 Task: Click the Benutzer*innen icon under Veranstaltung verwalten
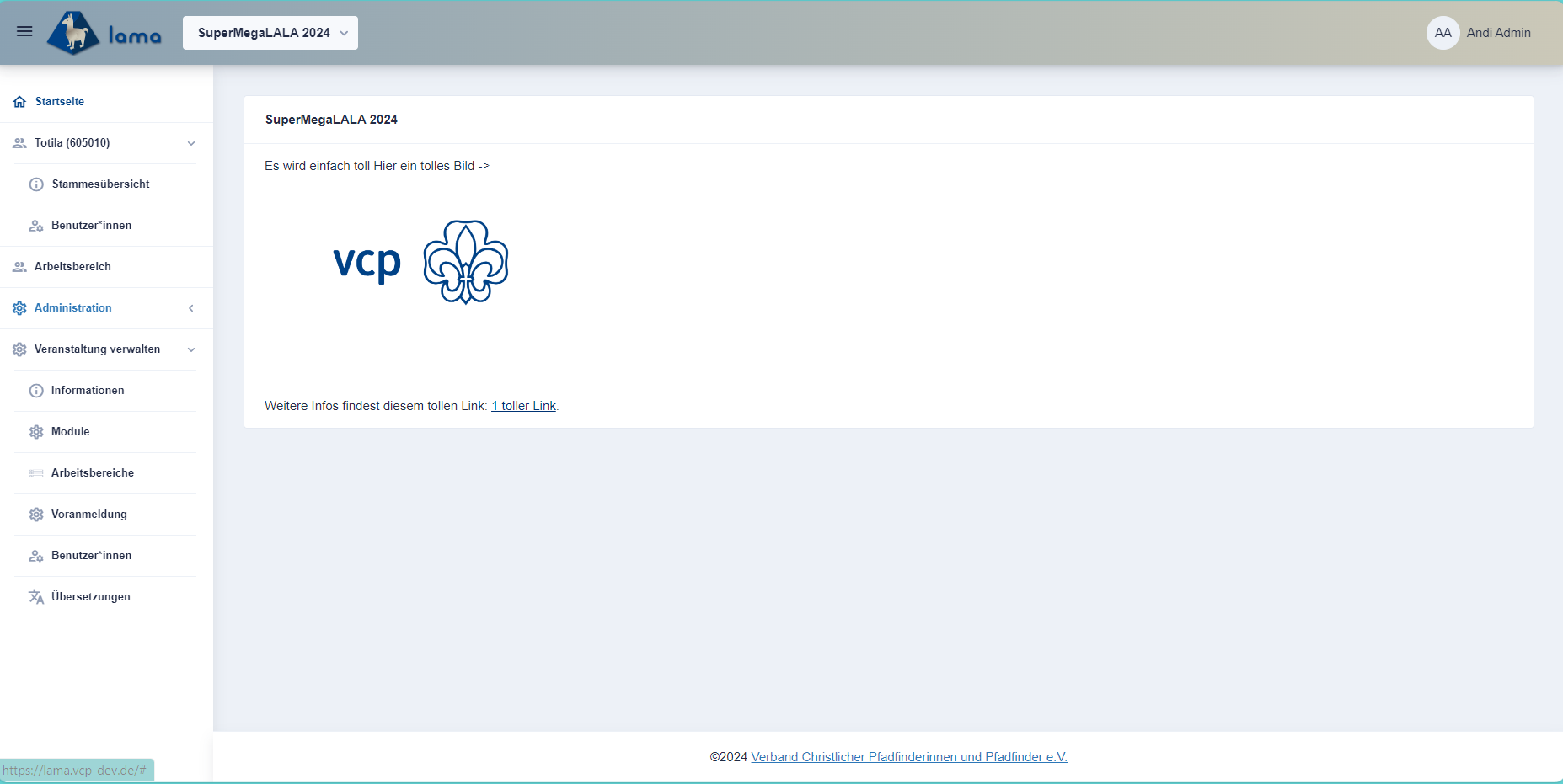point(36,556)
